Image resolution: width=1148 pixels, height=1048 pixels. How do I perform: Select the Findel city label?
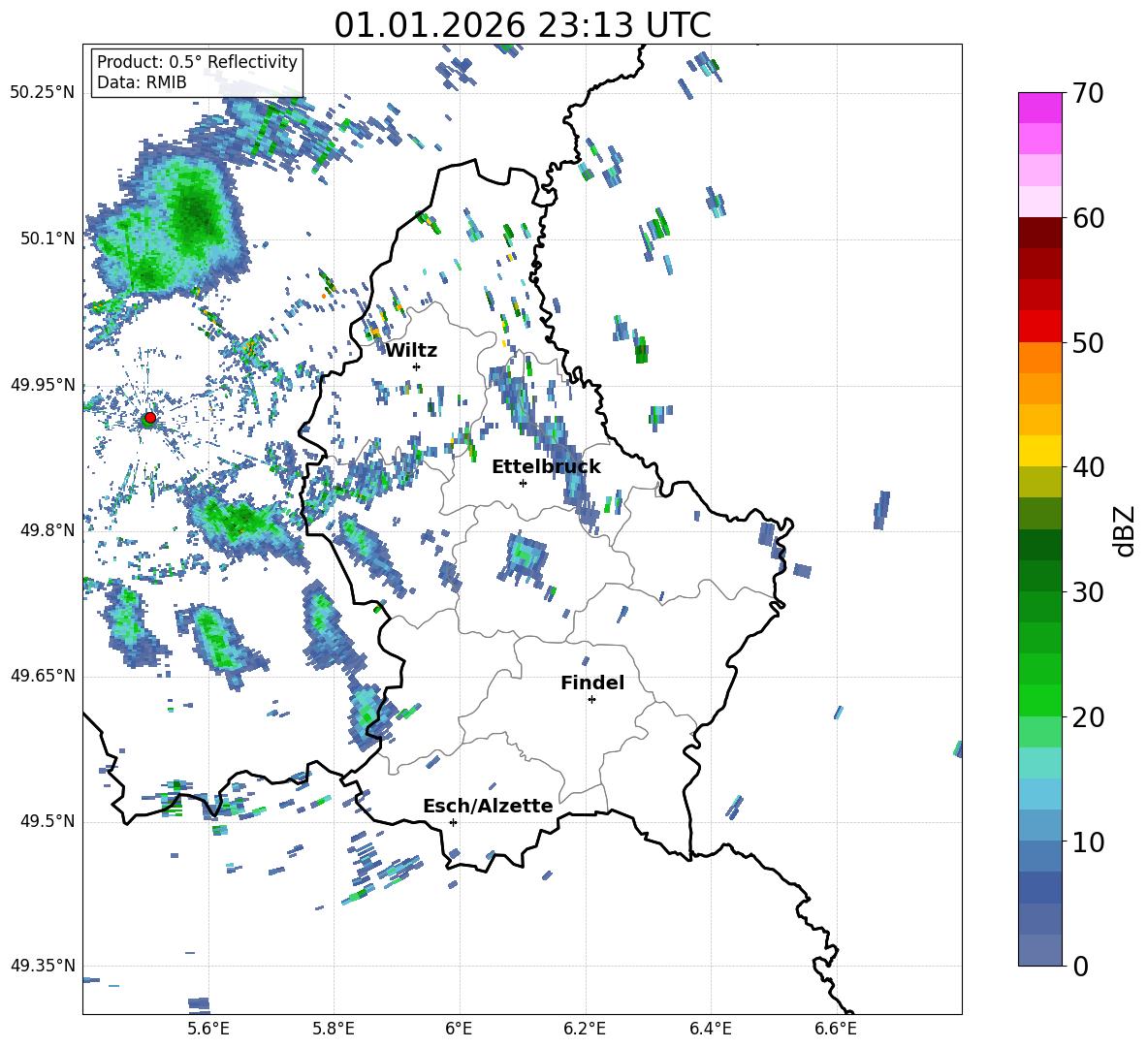pyautogui.click(x=592, y=683)
